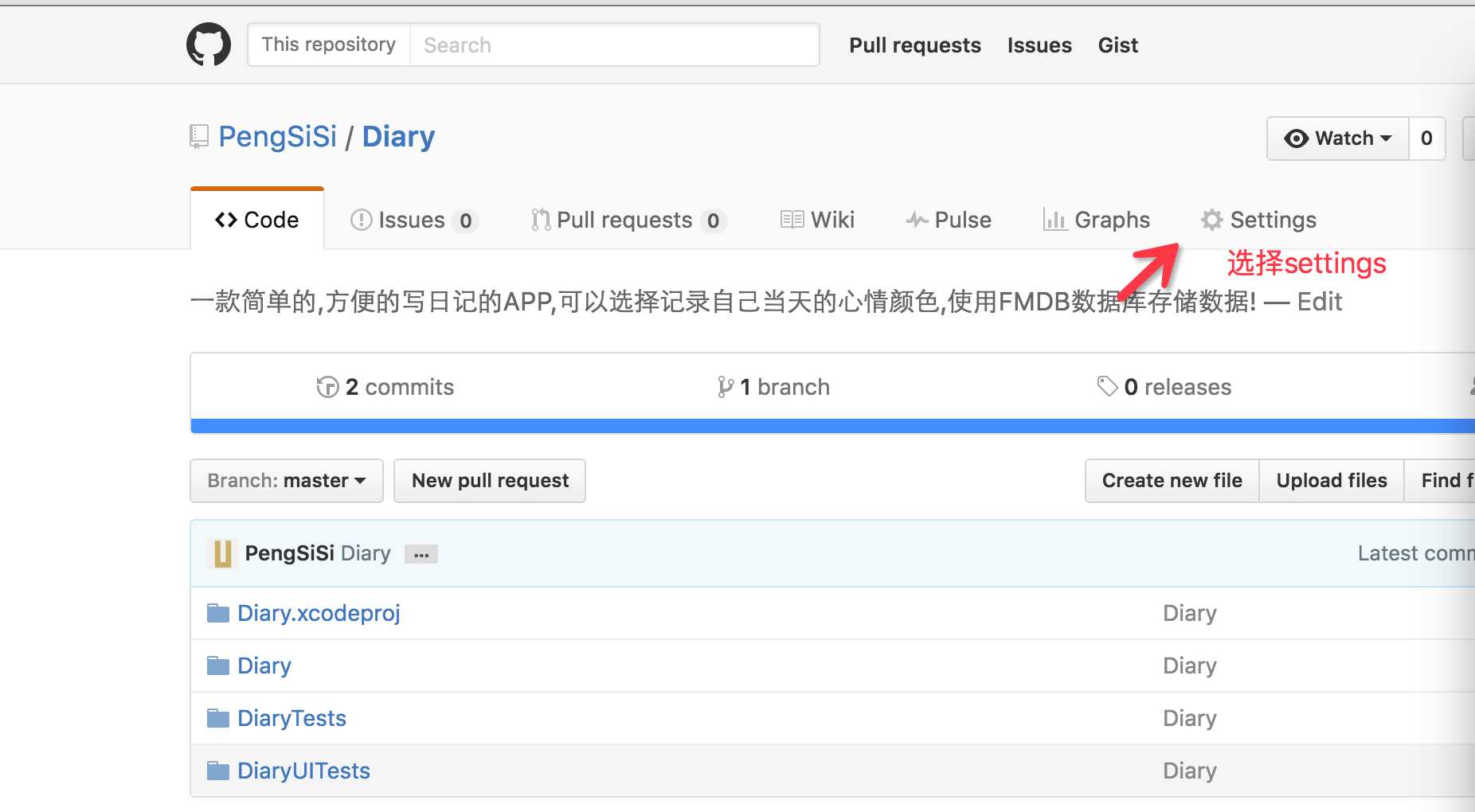The height and width of the screenshot is (812, 1475).
Task: Switch to the Issues tab
Action: pyautogui.click(x=414, y=220)
